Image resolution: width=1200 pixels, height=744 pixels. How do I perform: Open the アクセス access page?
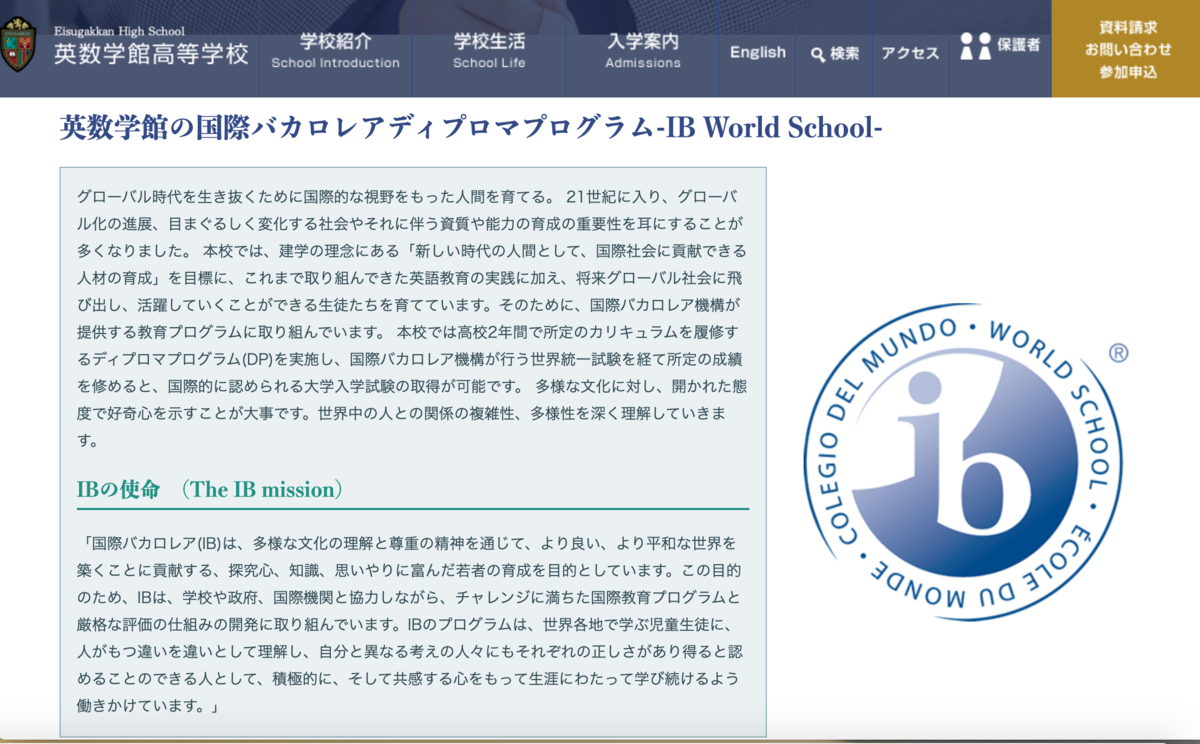pos(910,54)
